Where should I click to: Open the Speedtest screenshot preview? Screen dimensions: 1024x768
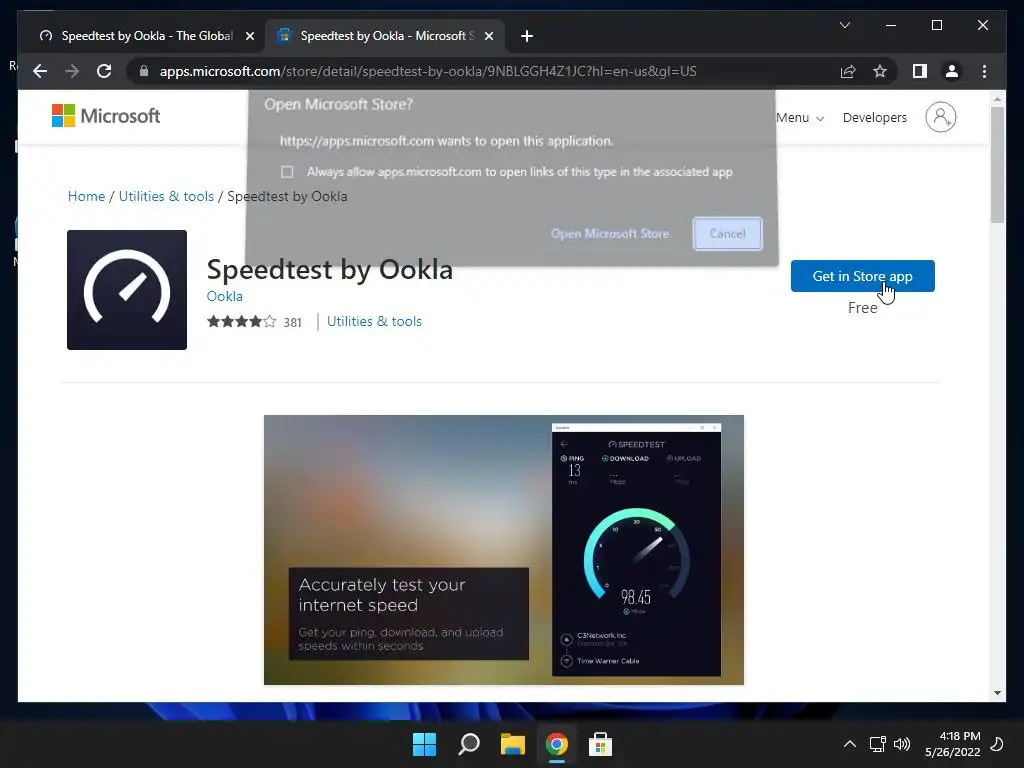click(504, 550)
